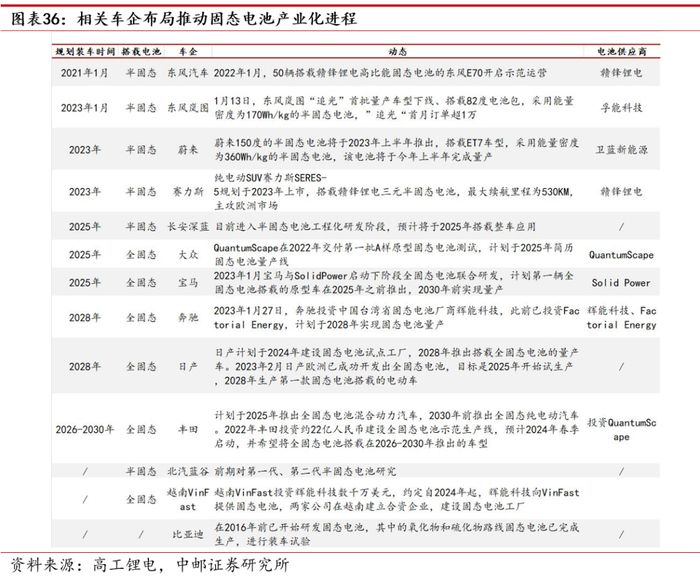
Task: Select the 奔驰 automaker cell
Action: 188,317
